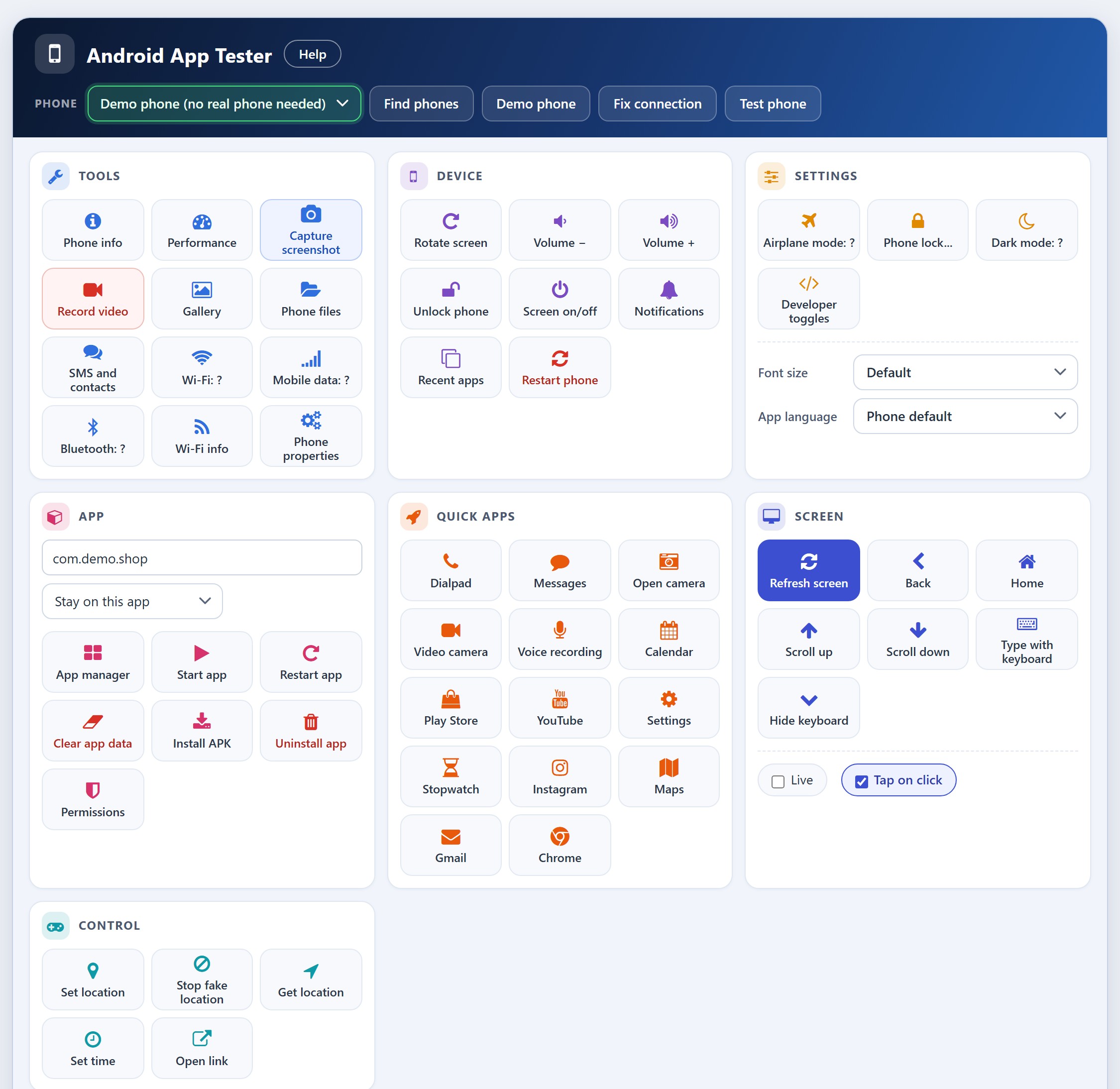Click Find phones button

421,104
